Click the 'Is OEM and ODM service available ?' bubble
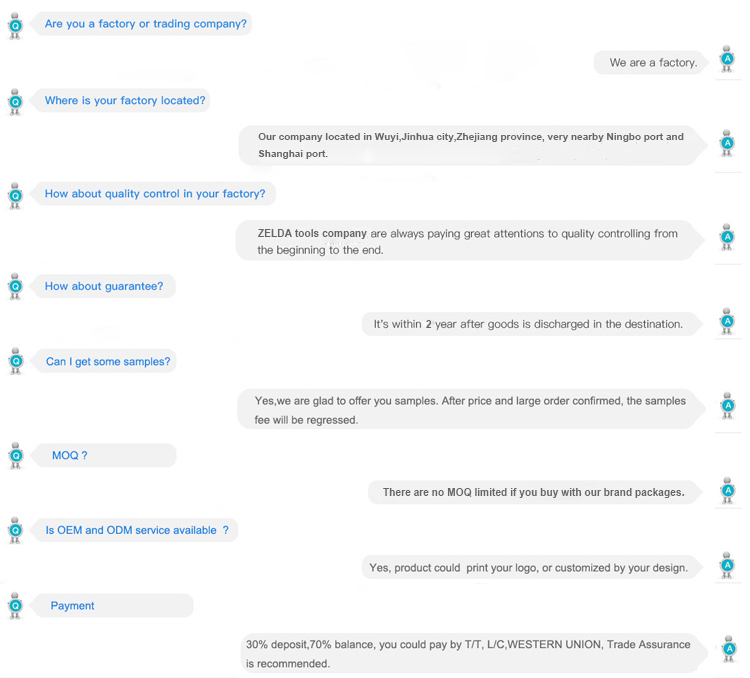 pos(137,530)
